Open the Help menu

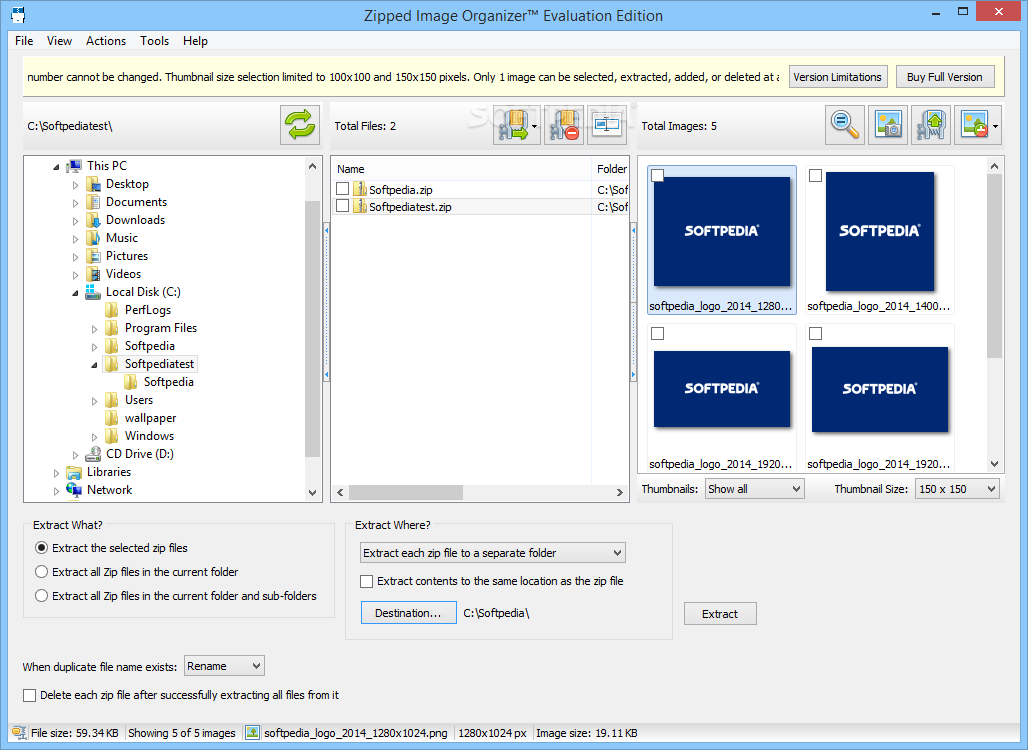tap(195, 41)
